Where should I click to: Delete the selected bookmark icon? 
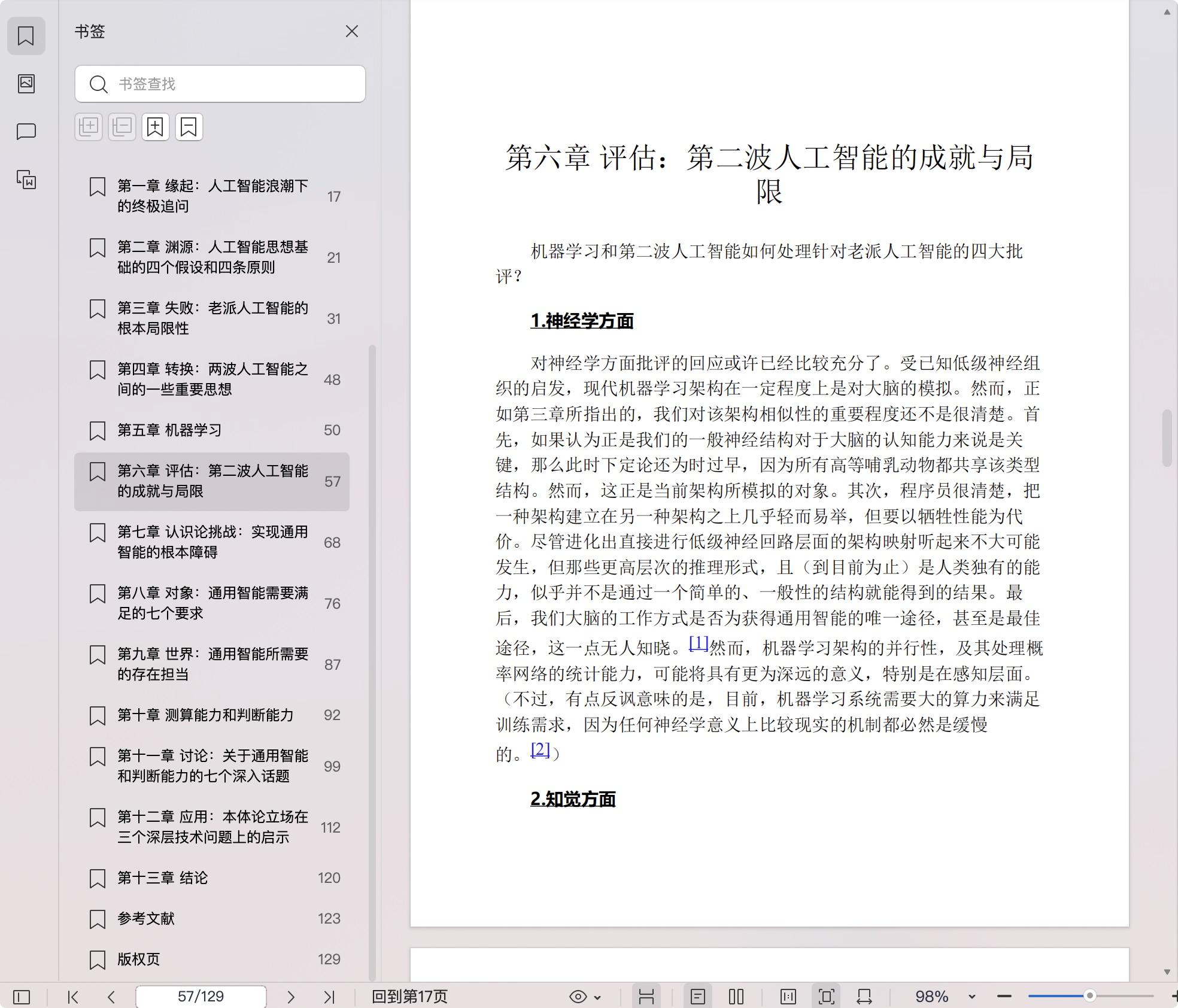(x=189, y=127)
